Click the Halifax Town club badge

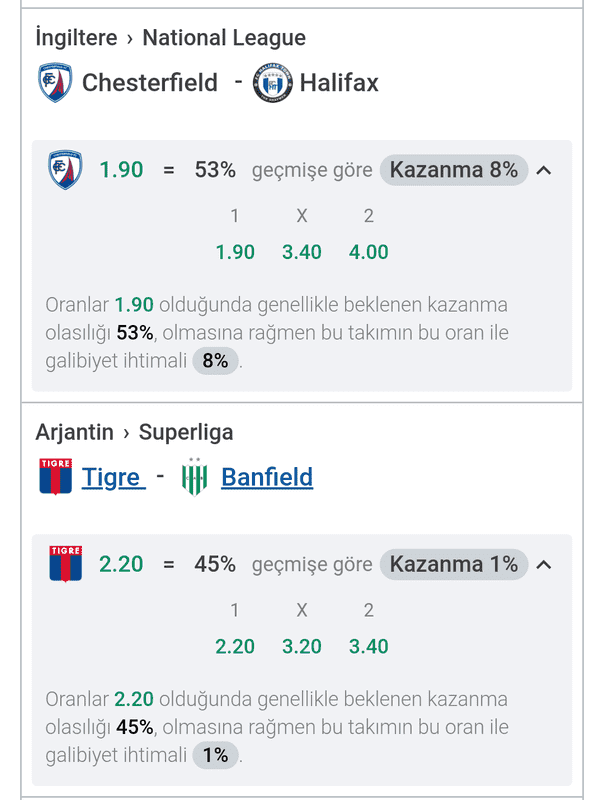[x=273, y=83]
